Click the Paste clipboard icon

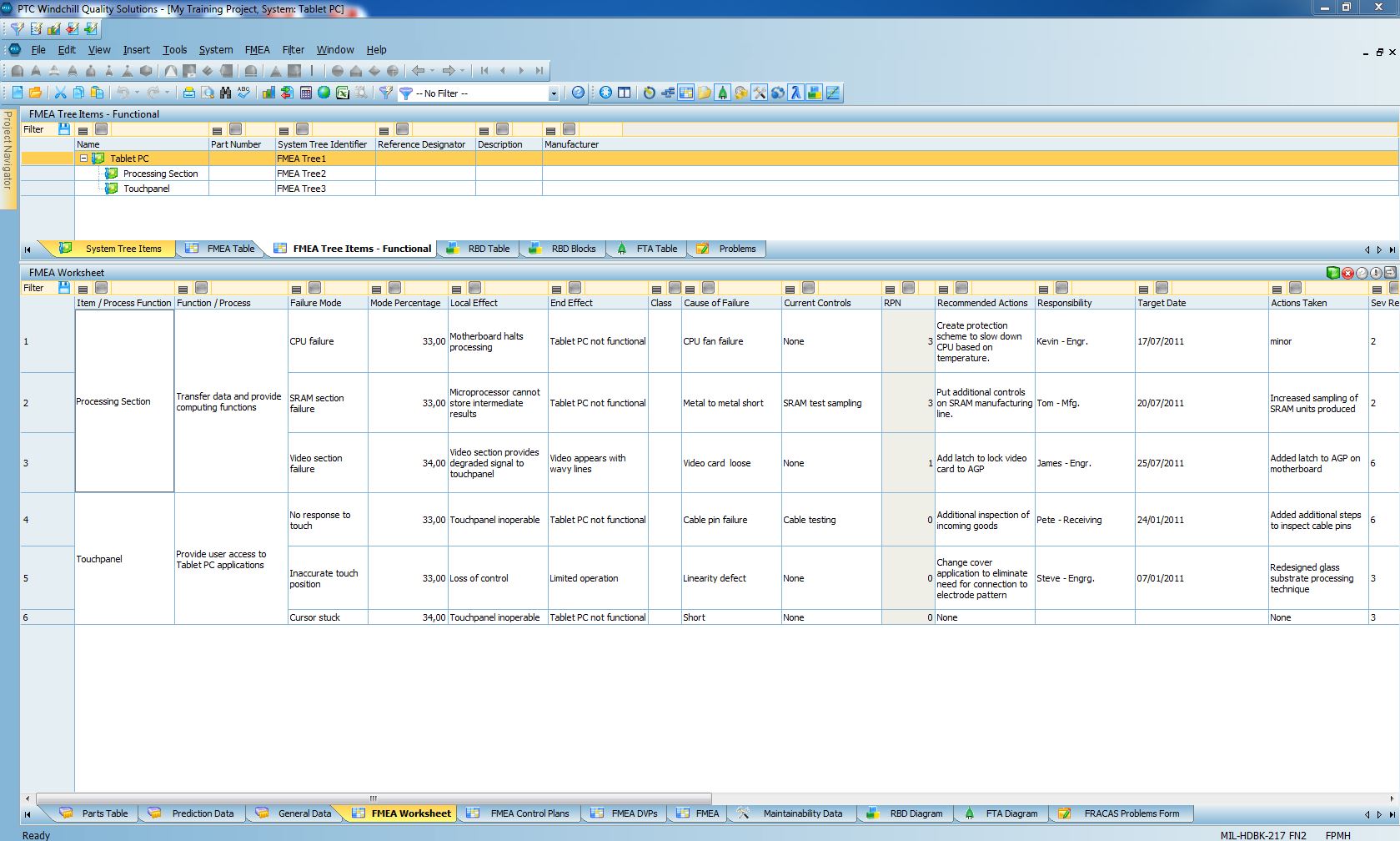pos(97,93)
